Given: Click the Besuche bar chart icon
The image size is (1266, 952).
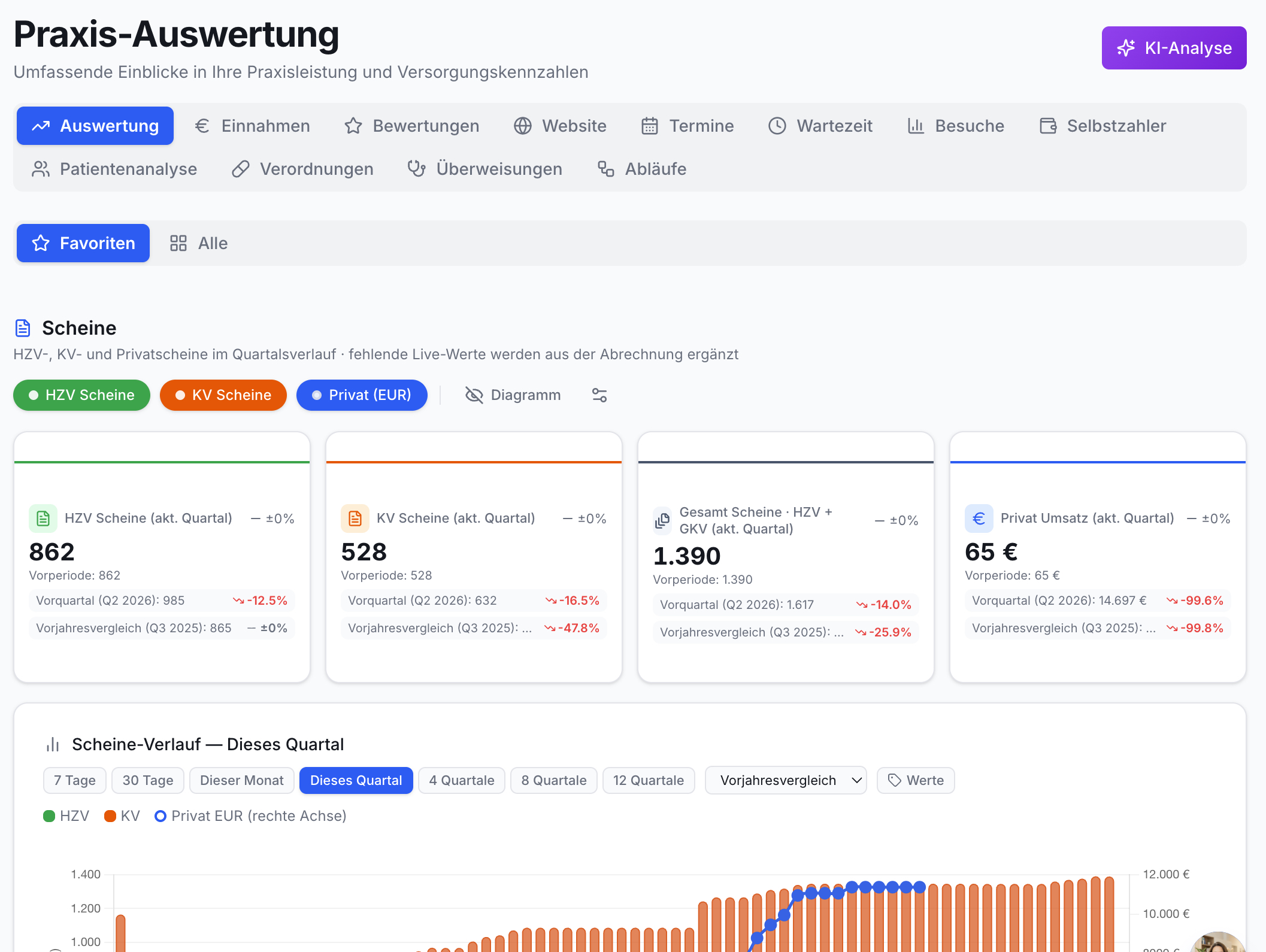Looking at the screenshot, I should point(916,126).
